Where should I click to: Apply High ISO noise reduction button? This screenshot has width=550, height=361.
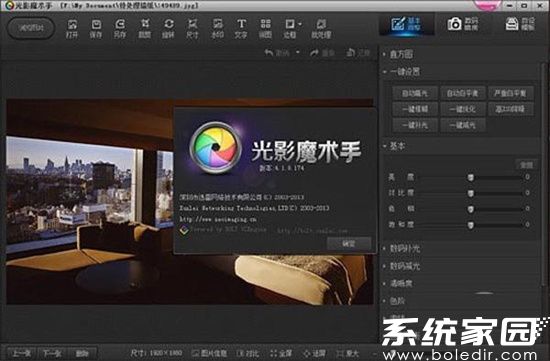pos(511,109)
